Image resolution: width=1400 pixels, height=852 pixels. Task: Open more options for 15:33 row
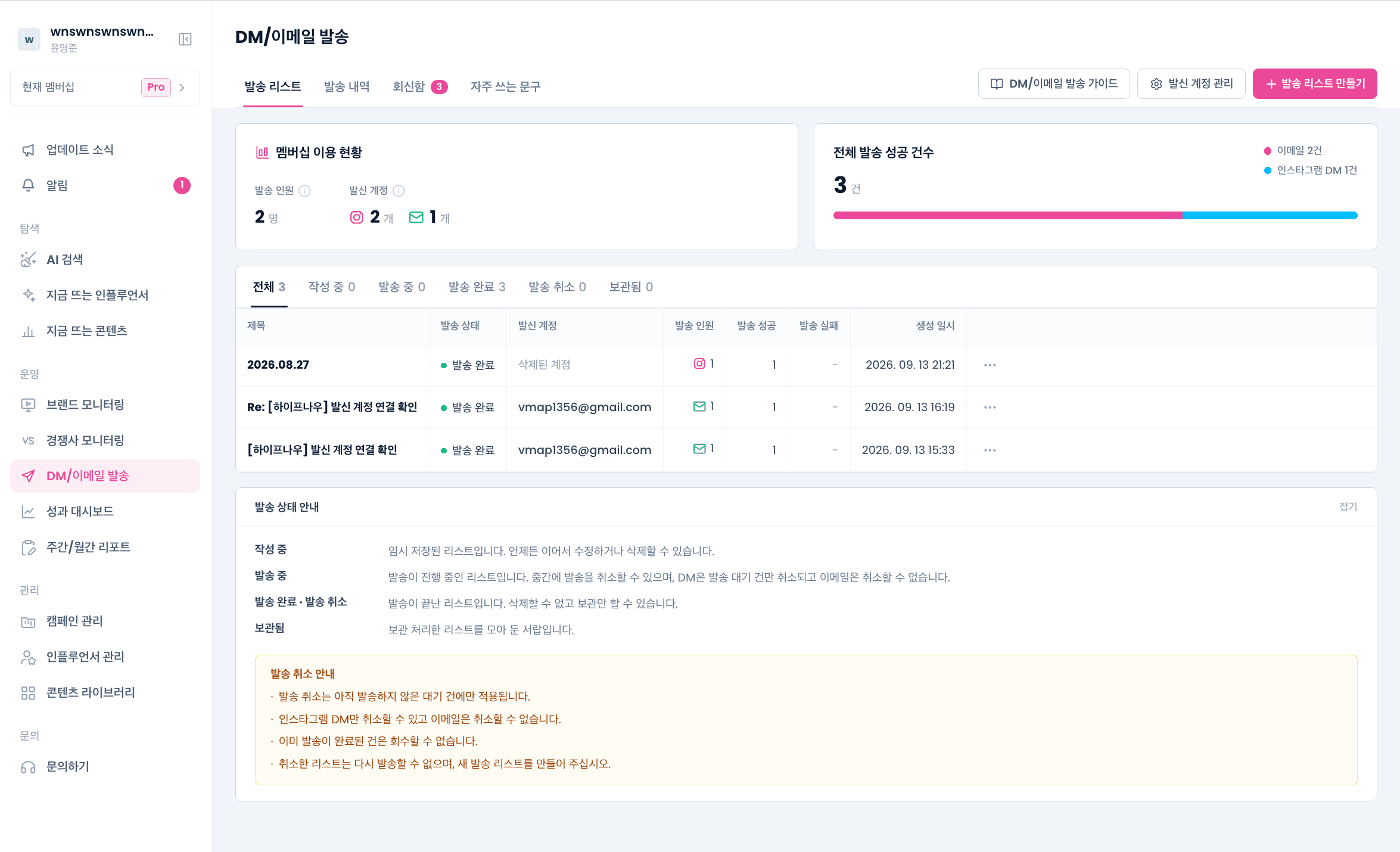[990, 450]
